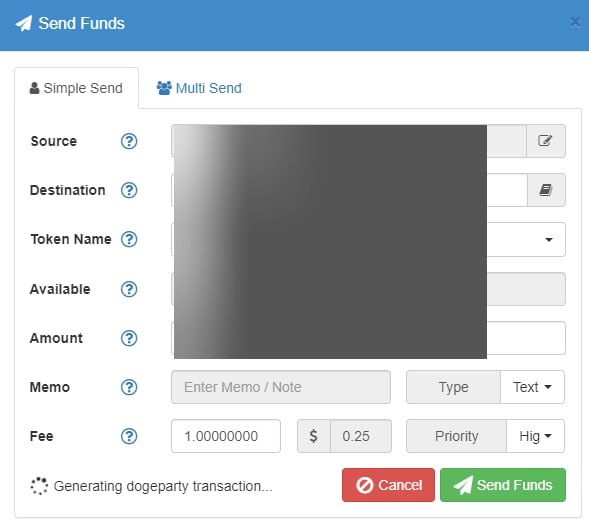
Task: Select the Simple Send tab
Action: pos(76,88)
